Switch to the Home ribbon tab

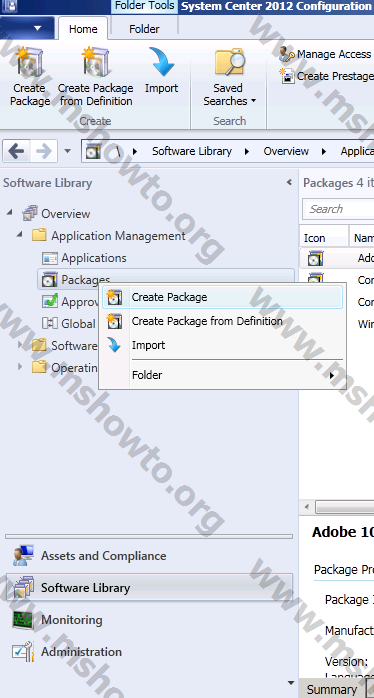point(83,29)
